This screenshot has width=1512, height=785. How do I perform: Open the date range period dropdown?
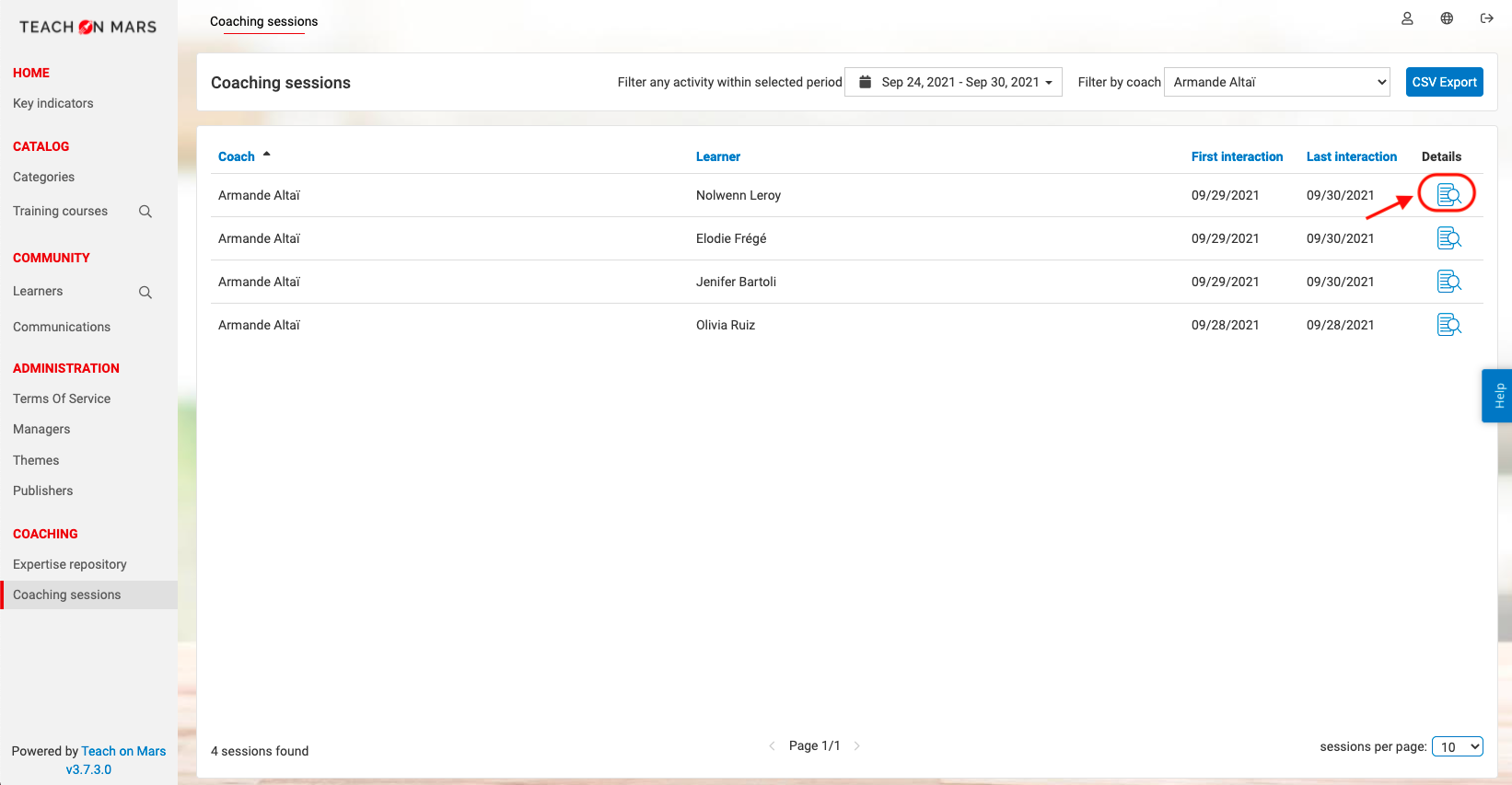tap(953, 82)
